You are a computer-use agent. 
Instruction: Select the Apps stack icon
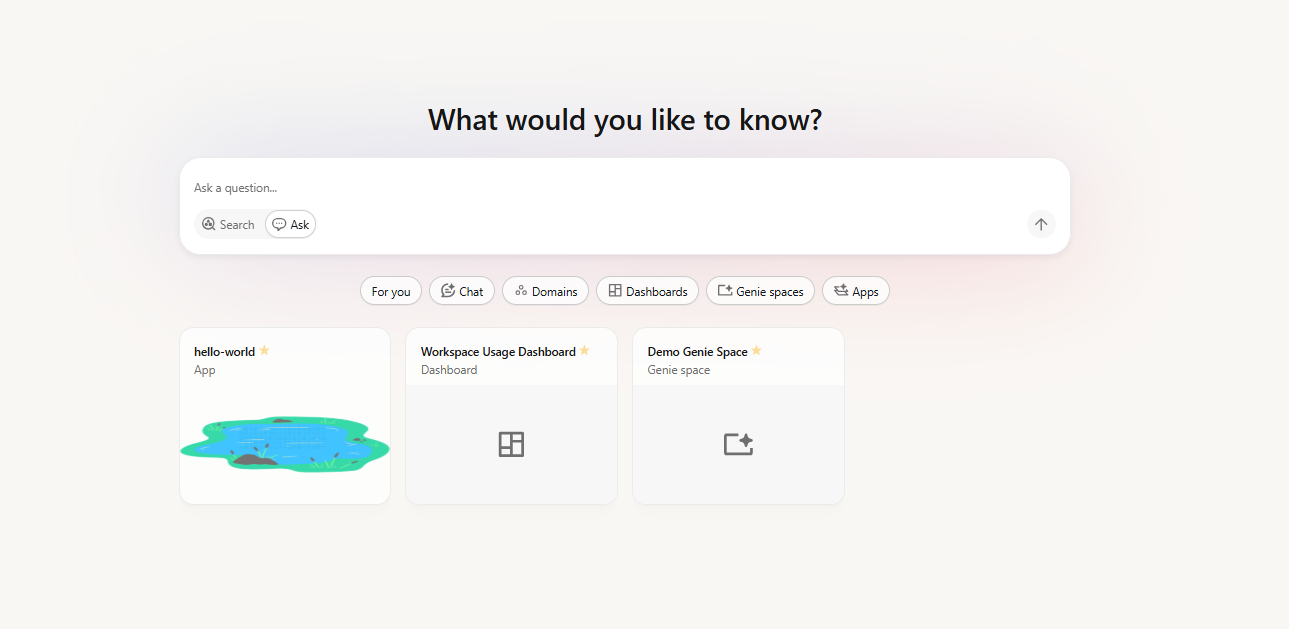point(841,290)
